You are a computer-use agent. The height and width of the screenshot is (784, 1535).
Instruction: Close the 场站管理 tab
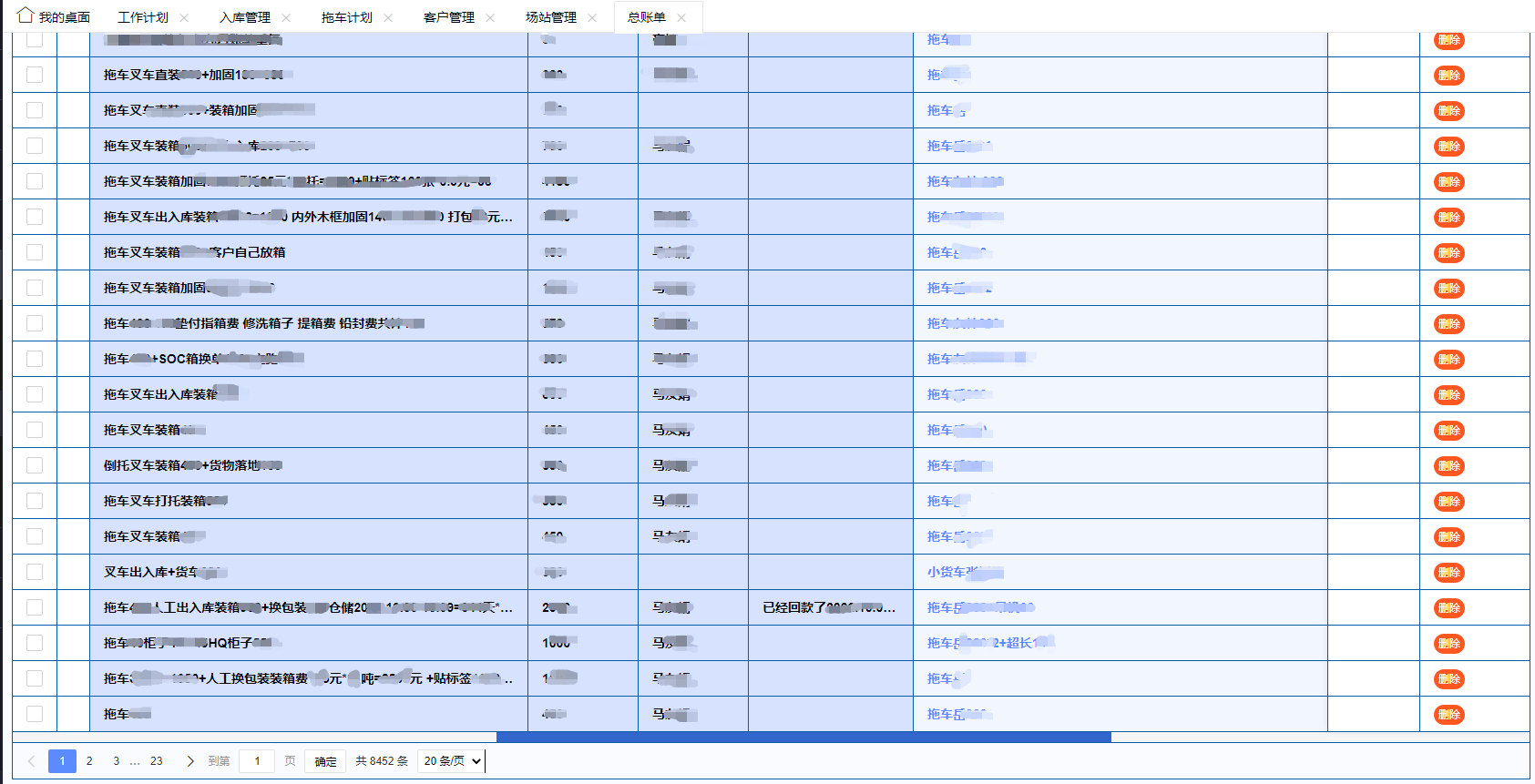point(592,17)
